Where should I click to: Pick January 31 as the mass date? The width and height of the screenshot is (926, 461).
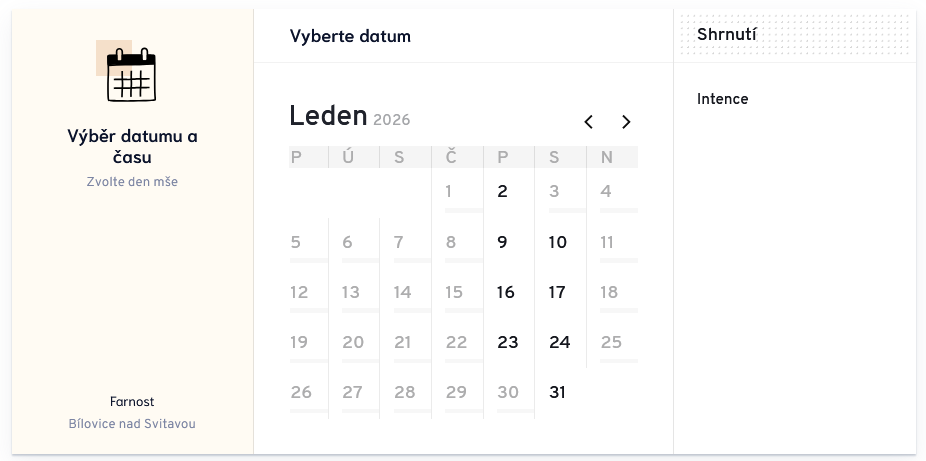[x=557, y=392]
